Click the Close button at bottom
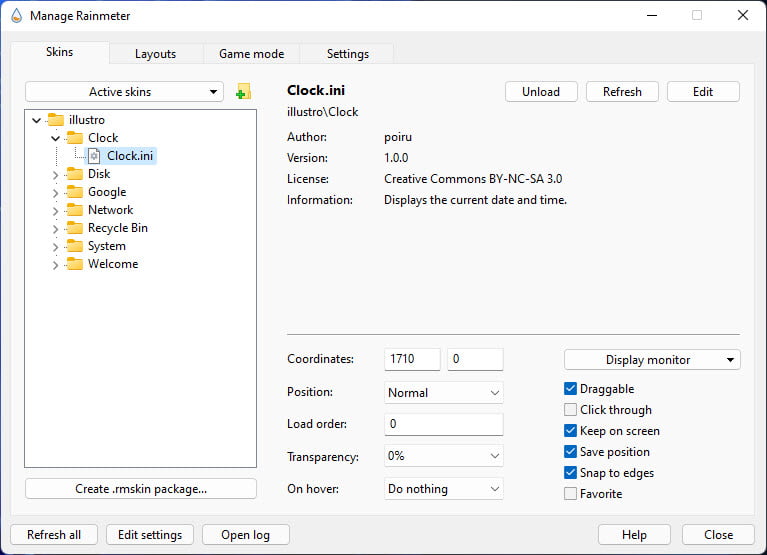 coord(718,534)
